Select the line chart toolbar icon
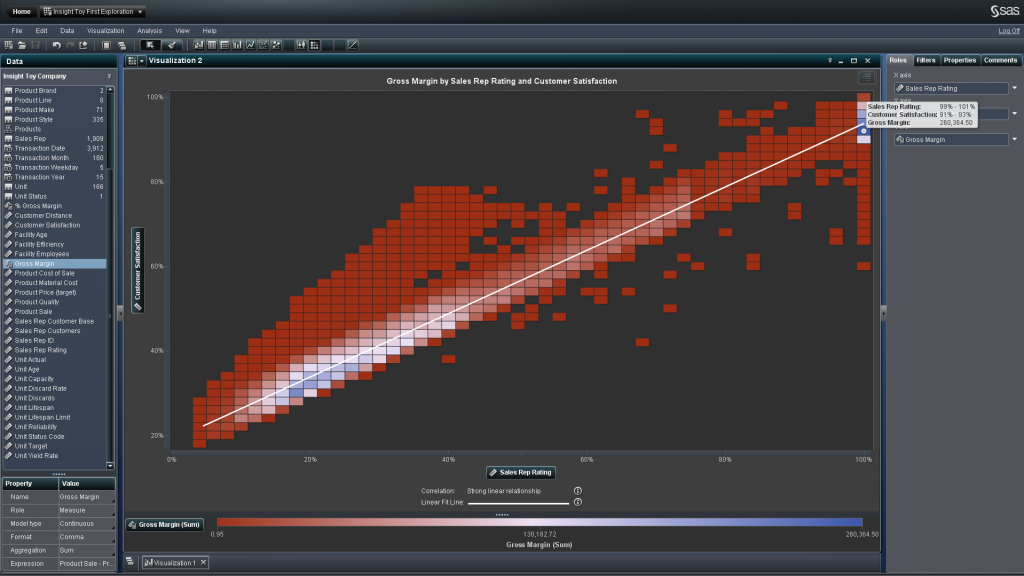1024x576 pixels. click(250, 45)
